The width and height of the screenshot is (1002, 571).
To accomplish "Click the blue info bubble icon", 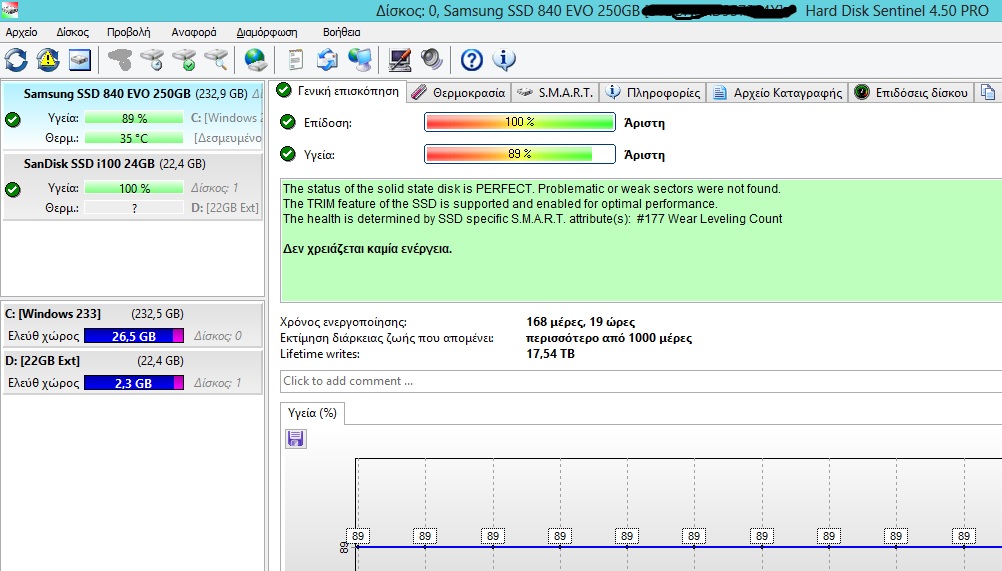I will [504, 60].
